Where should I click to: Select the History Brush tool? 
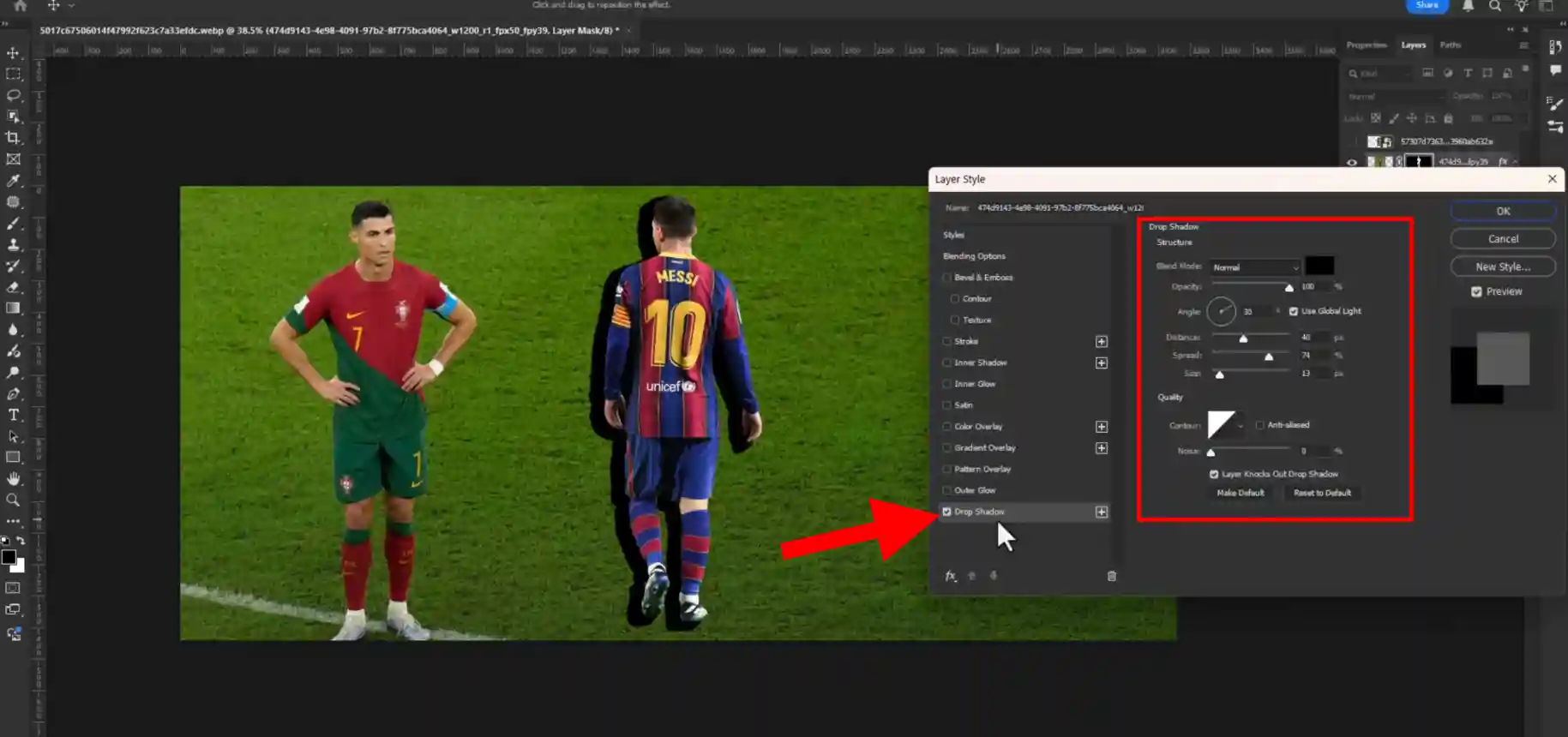click(14, 266)
